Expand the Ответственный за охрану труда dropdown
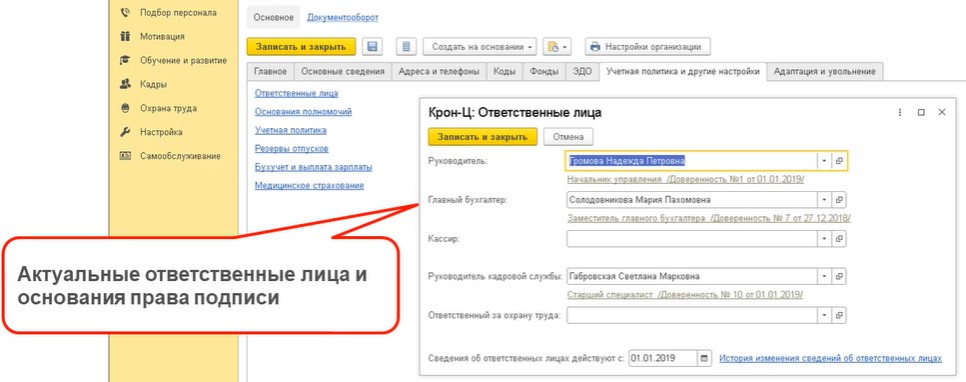The image size is (966, 382). click(824, 315)
